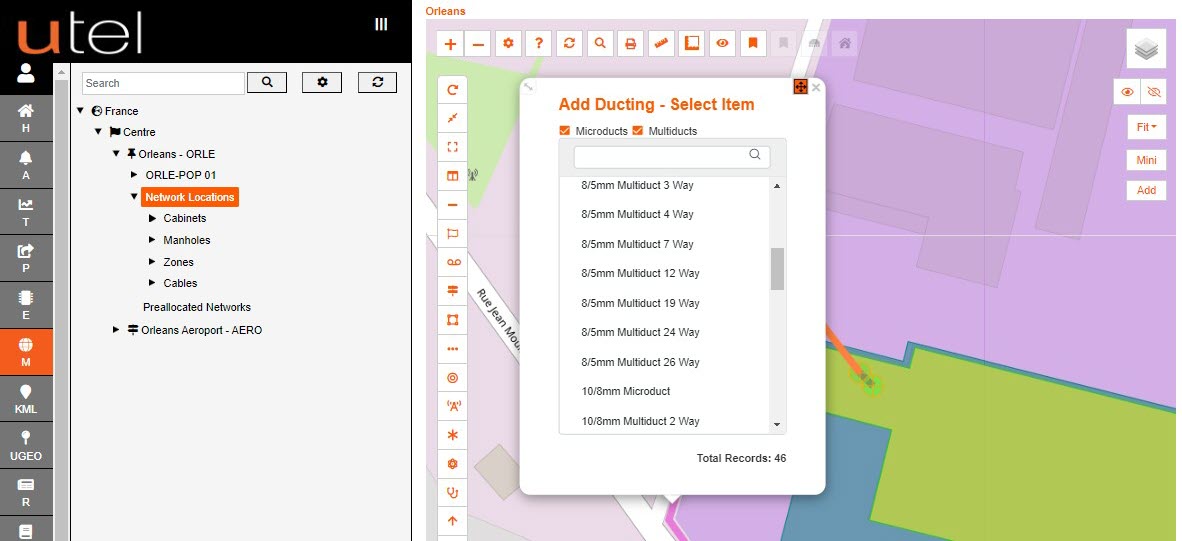Uncheck the Multiducts checkbox
Viewport: 1182px width, 541px height.
coord(638,130)
